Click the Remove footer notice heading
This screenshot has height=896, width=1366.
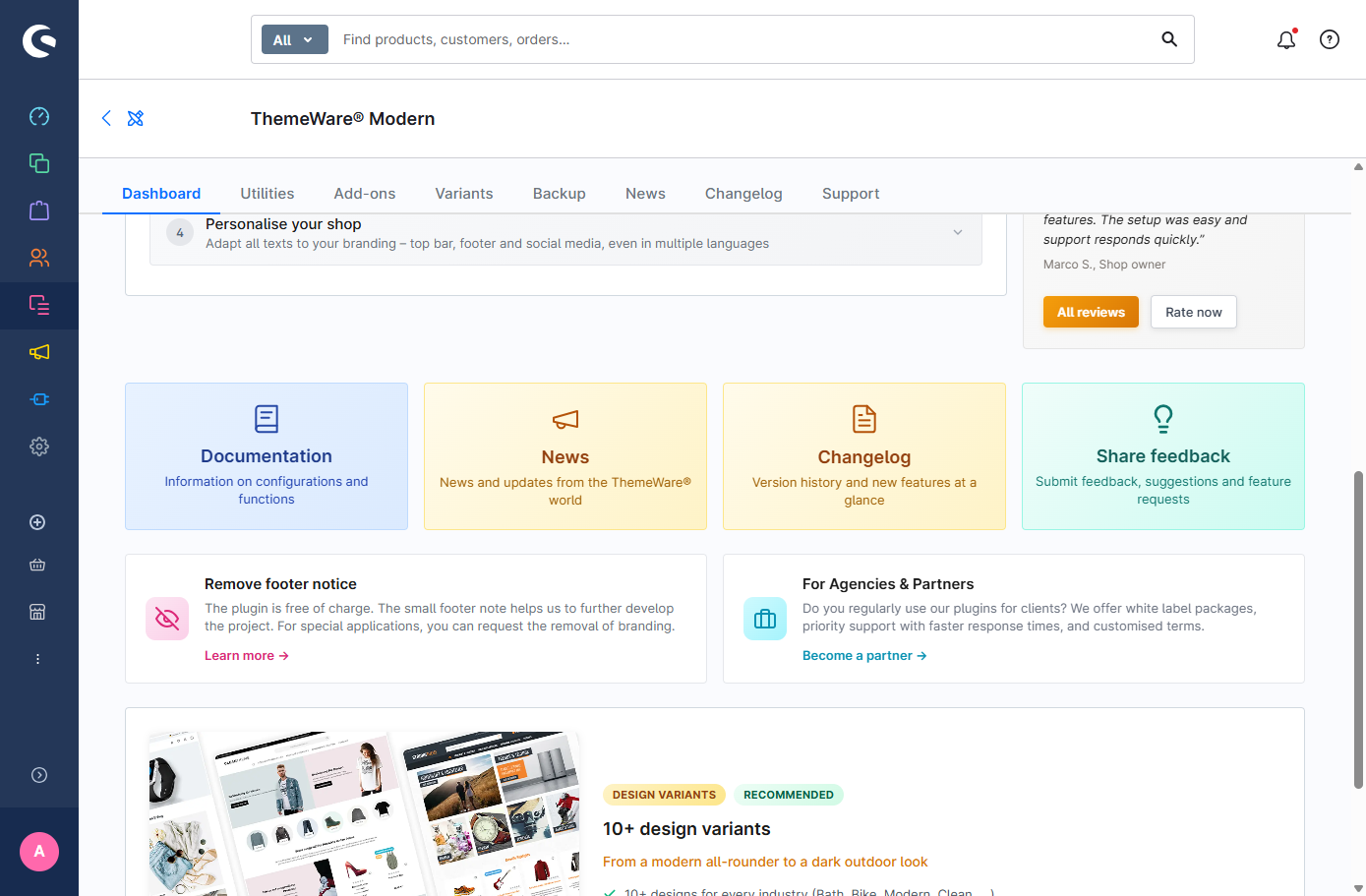point(280,584)
